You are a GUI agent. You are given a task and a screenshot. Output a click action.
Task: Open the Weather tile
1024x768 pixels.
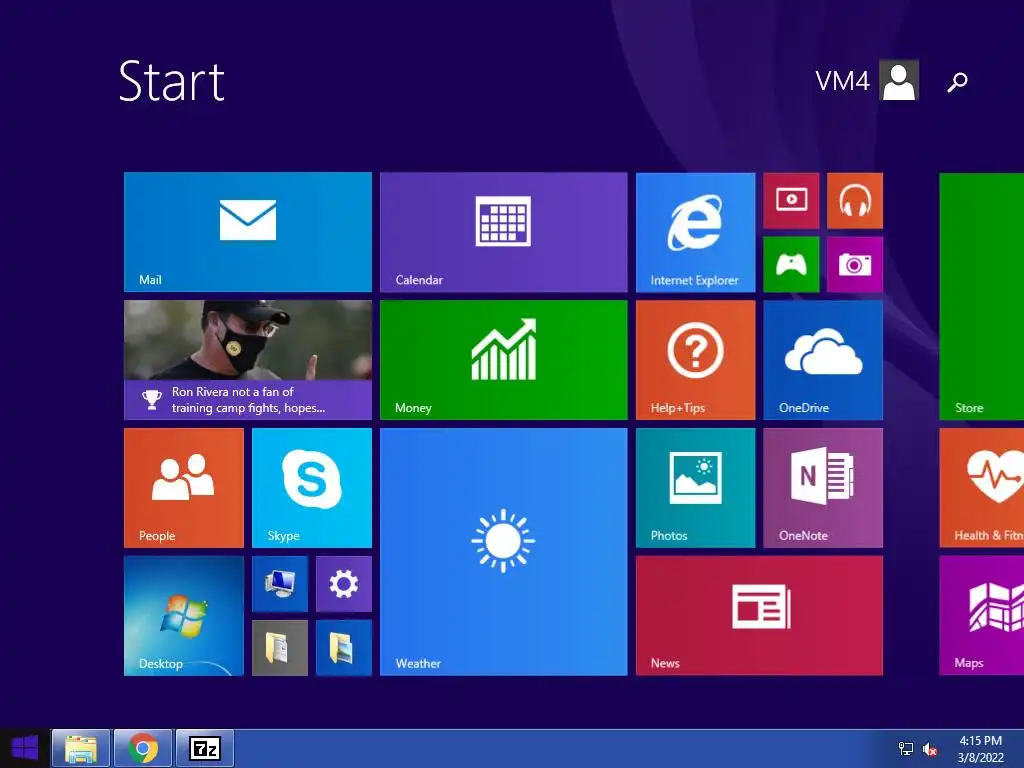[x=504, y=552]
